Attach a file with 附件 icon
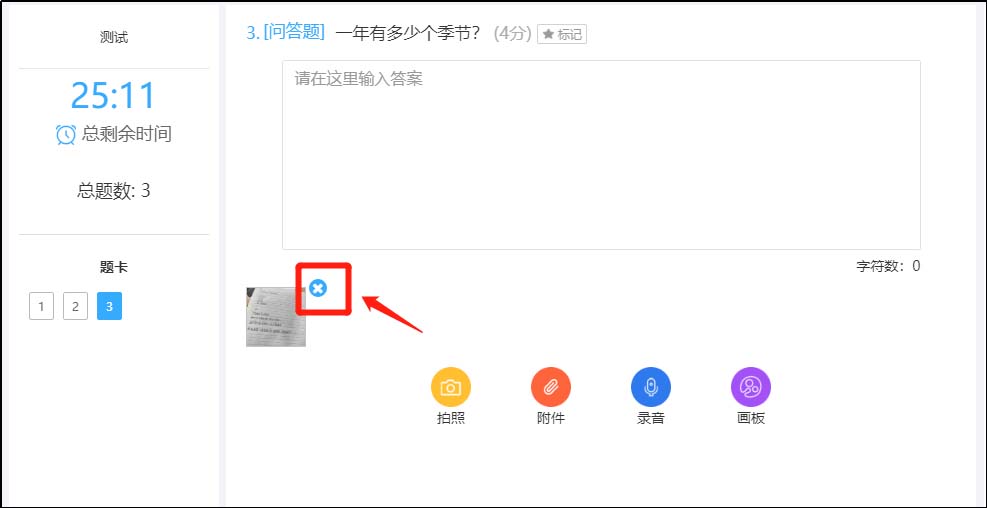The width and height of the screenshot is (987, 508). pyautogui.click(x=551, y=387)
